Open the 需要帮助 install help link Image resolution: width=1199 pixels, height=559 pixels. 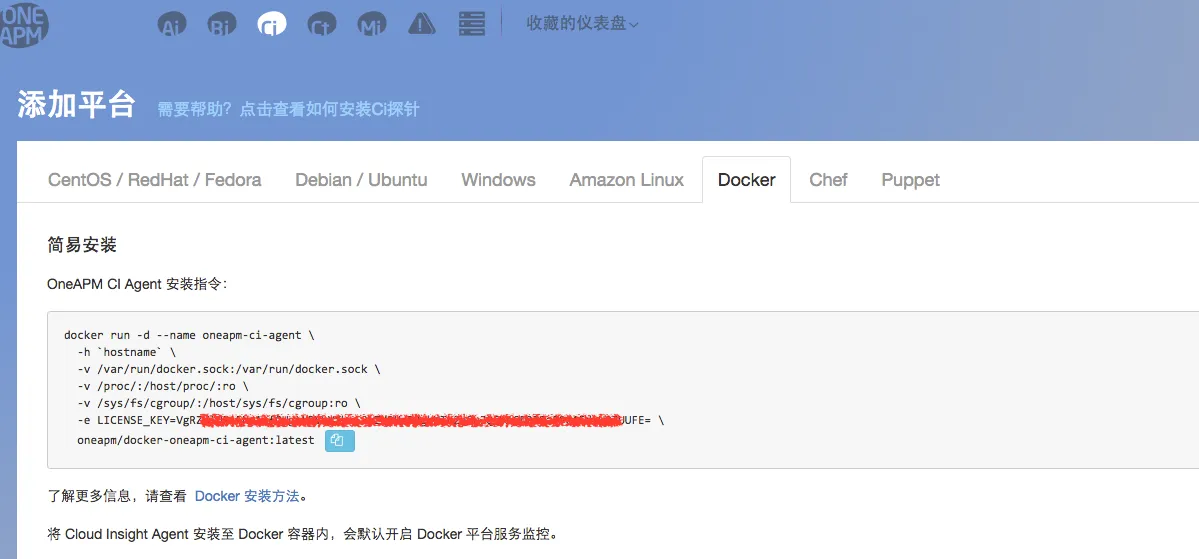pos(288,109)
